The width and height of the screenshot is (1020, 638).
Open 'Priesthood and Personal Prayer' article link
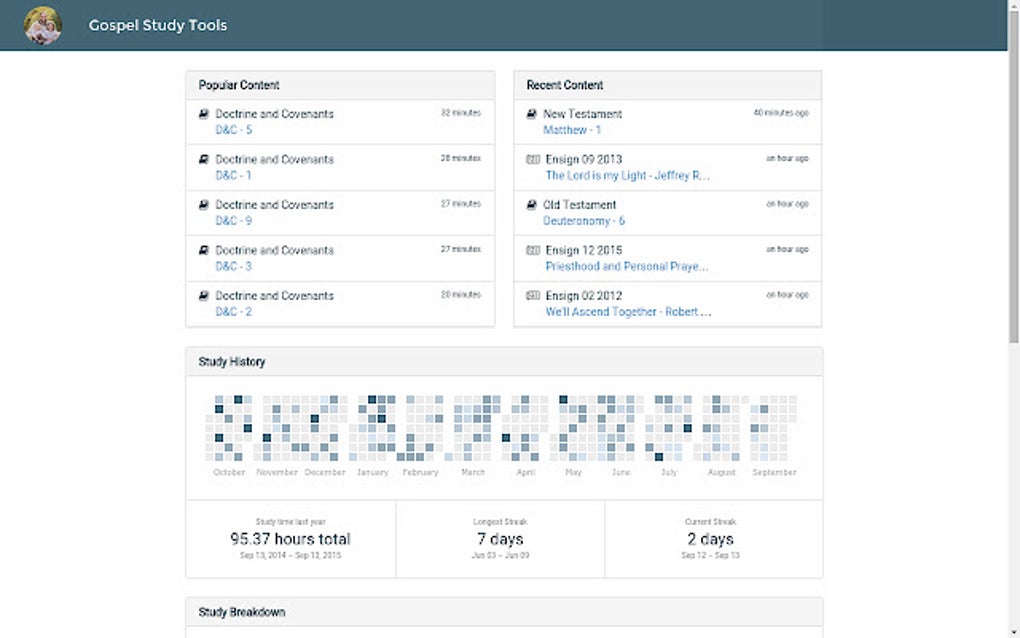pos(627,266)
